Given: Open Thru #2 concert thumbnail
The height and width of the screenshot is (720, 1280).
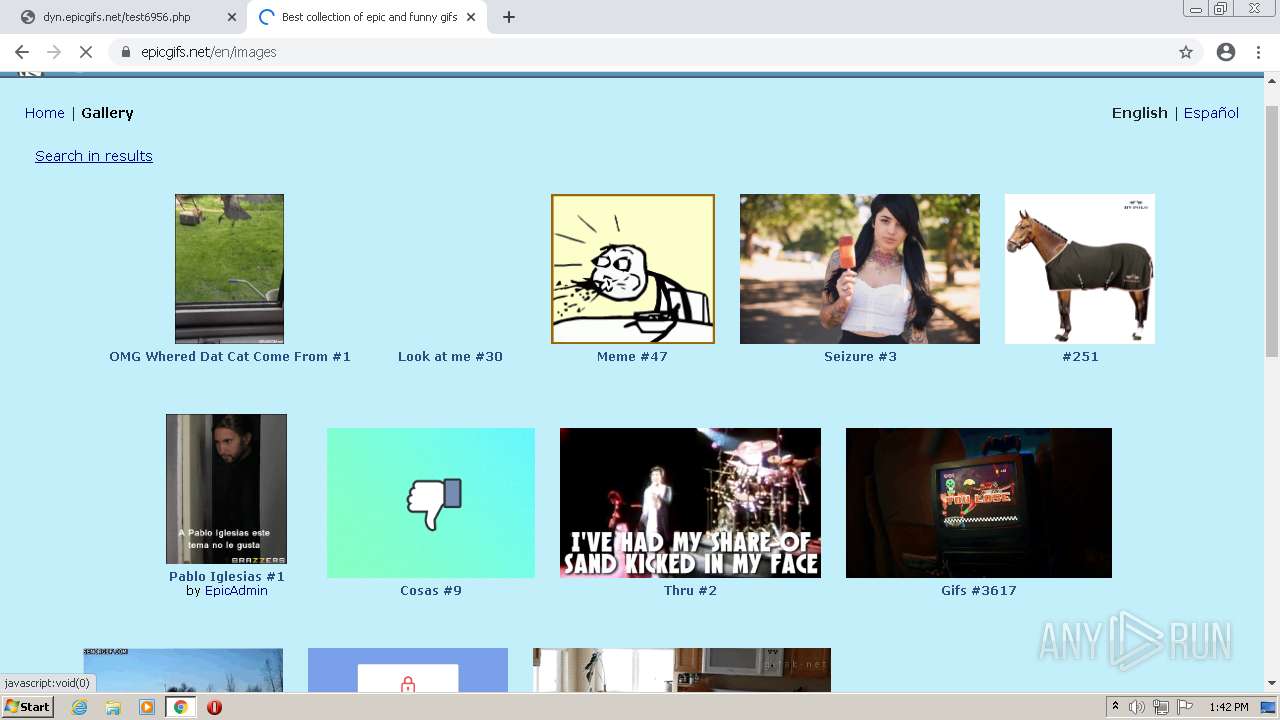Looking at the screenshot, I should point(690,503).
